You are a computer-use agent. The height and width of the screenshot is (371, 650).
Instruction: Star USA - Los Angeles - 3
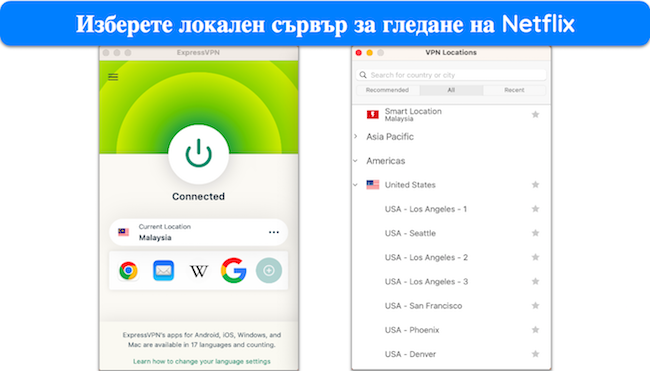[535, 281]
